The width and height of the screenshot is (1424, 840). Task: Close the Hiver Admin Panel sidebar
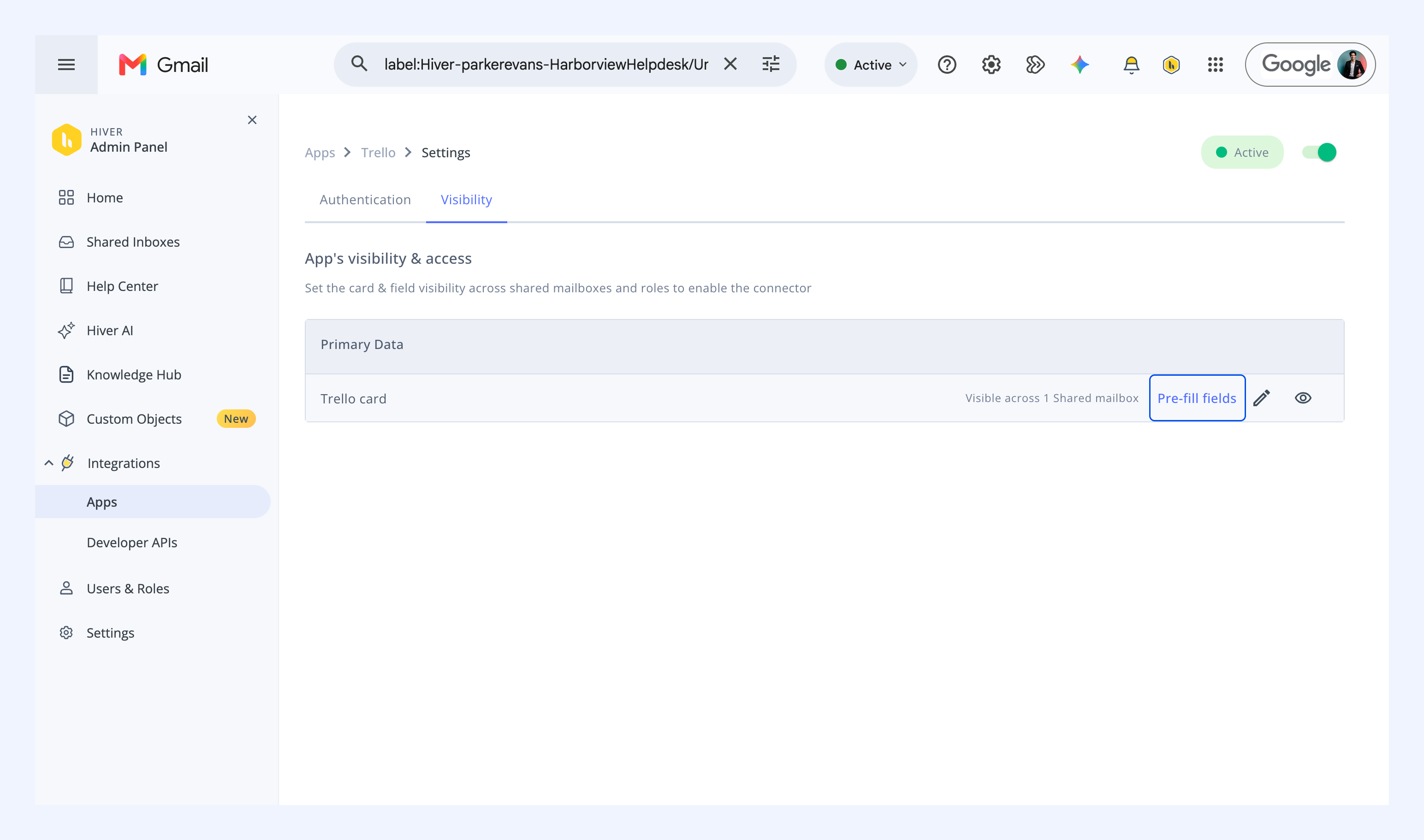coord(252,120)
